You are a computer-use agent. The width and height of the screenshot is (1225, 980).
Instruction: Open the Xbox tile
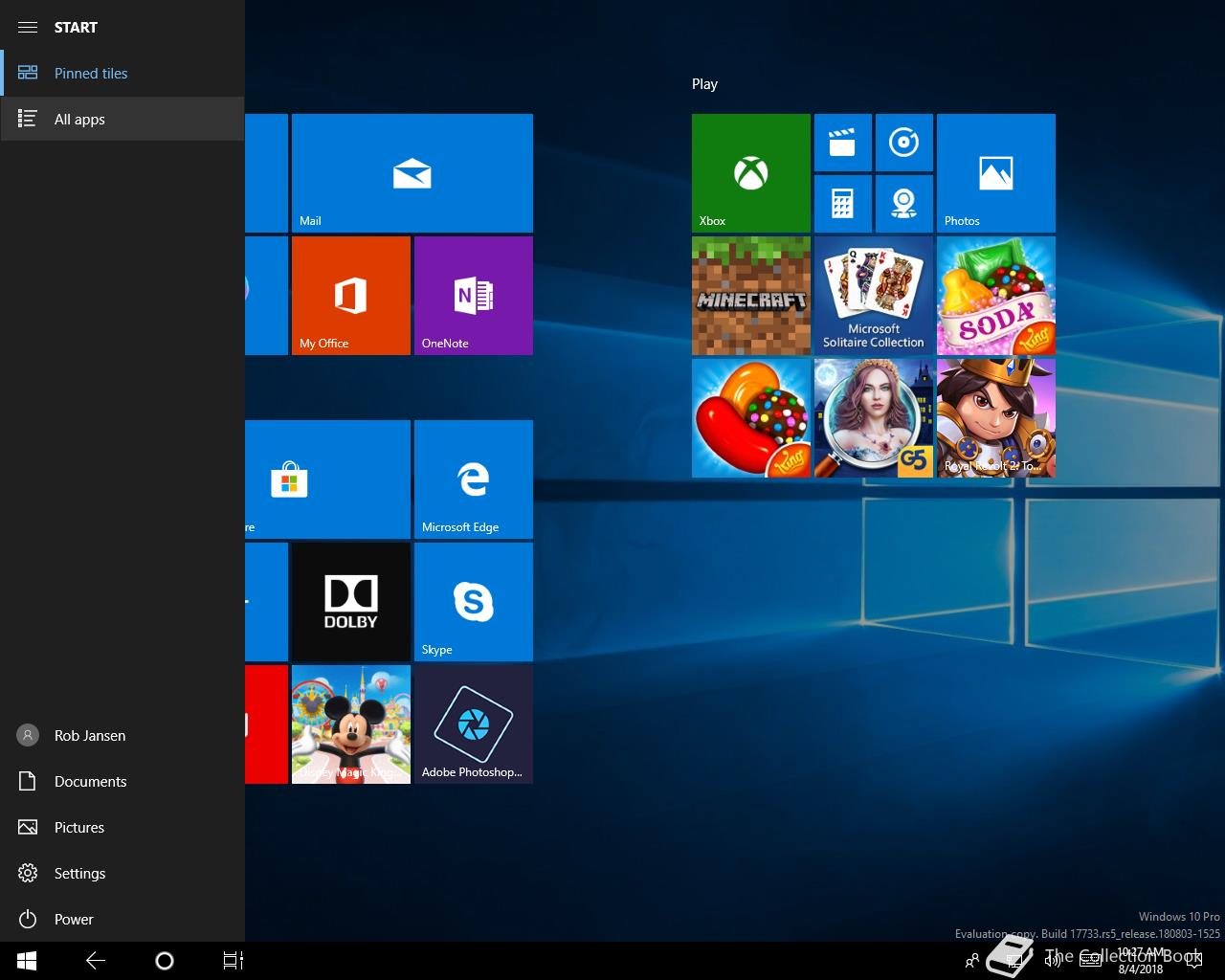coord(751,173)
